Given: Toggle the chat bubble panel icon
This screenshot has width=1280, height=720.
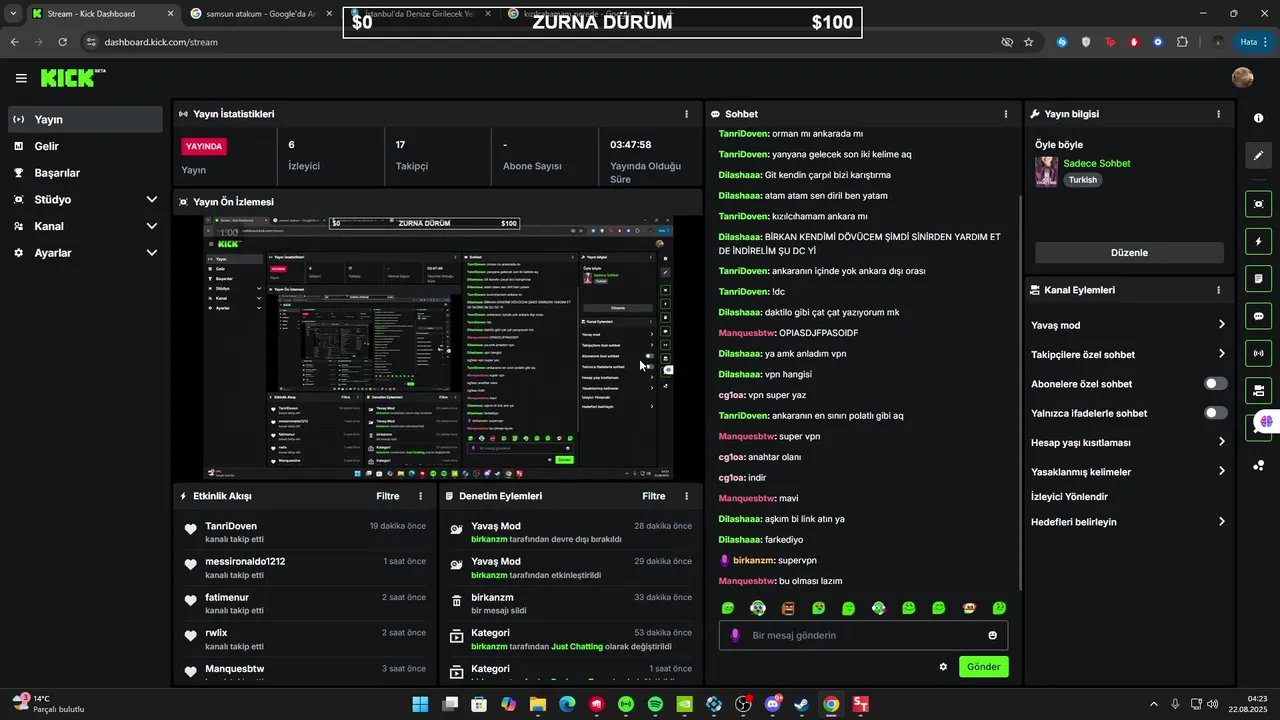Looking at the screenshot, I should (1258, 316).
